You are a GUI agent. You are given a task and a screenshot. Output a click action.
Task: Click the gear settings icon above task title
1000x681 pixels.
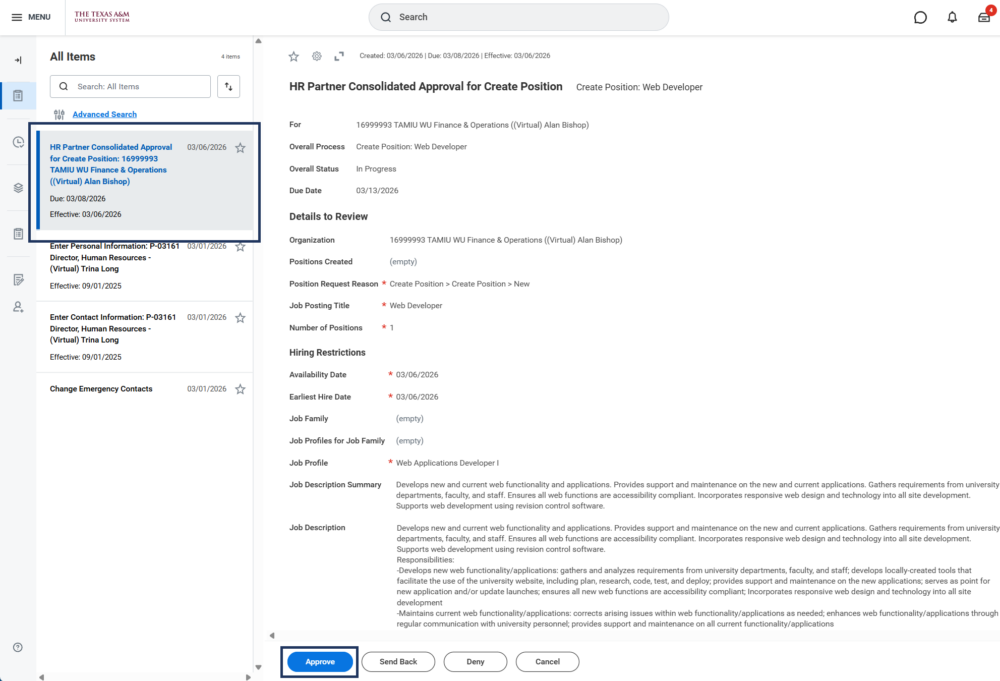point(317,56)
